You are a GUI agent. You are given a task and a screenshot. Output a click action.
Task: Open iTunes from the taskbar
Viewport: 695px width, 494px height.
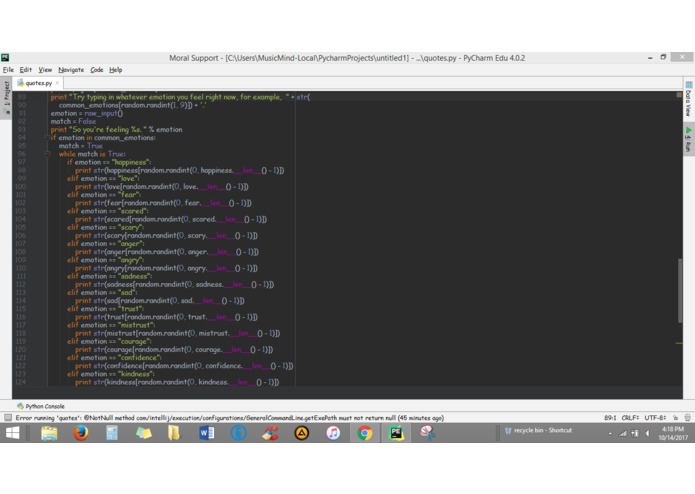tap(333, 433)
